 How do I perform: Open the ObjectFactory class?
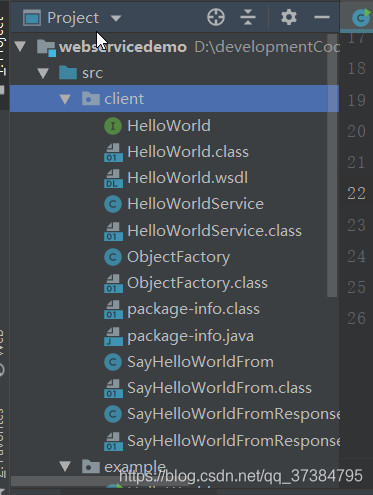click(179, 257)
